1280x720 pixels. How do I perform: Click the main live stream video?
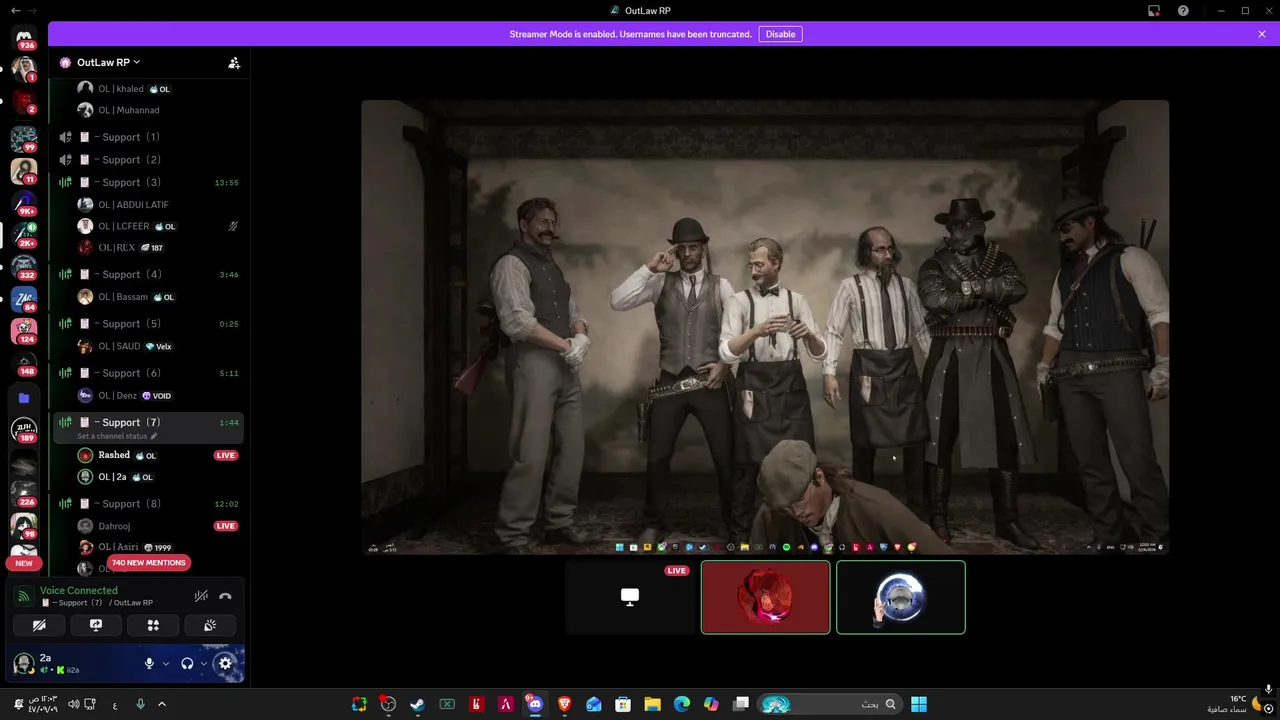pyautogui.click(x=765, y=327)
